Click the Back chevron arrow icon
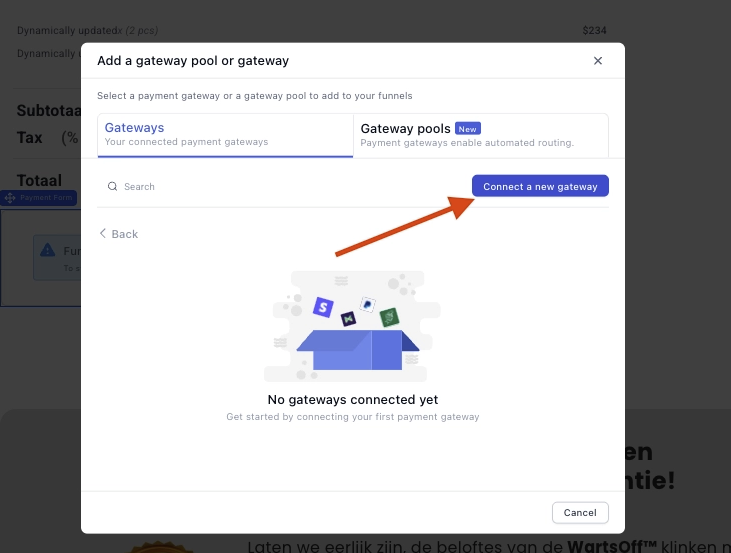 coord(103,234)
